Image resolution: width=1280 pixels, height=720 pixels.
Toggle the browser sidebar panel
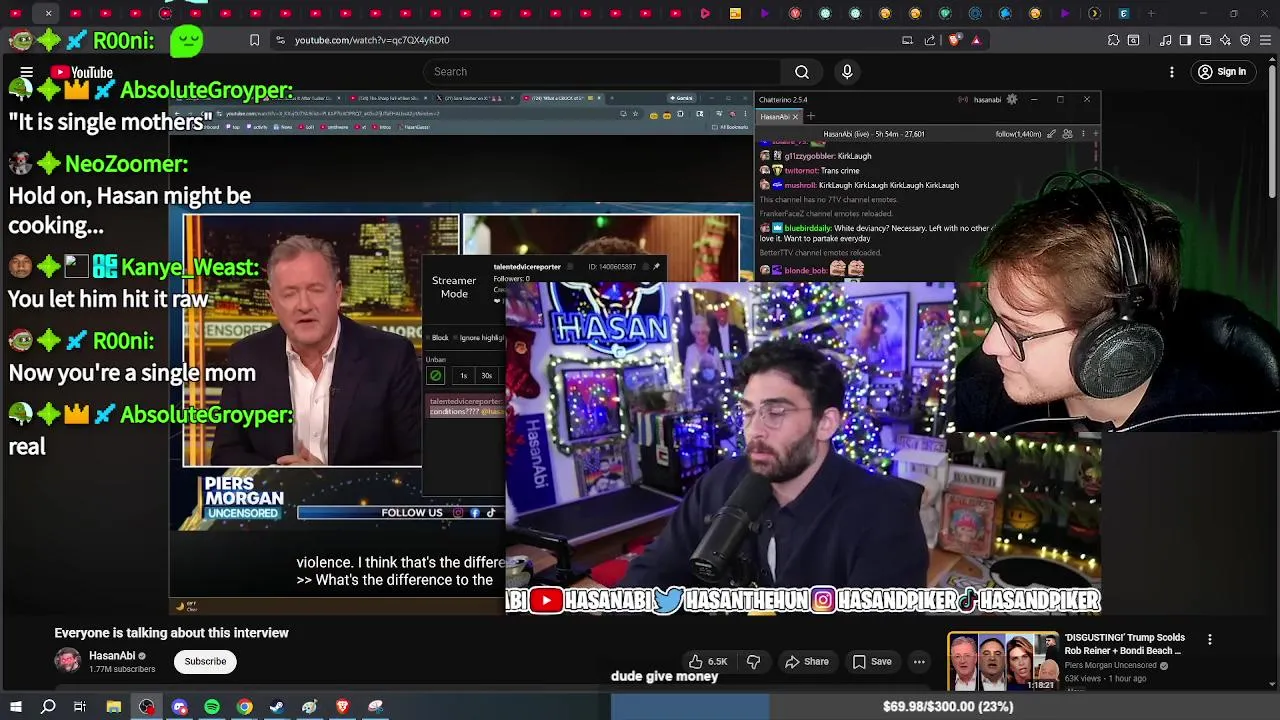tap(1185, 40)
